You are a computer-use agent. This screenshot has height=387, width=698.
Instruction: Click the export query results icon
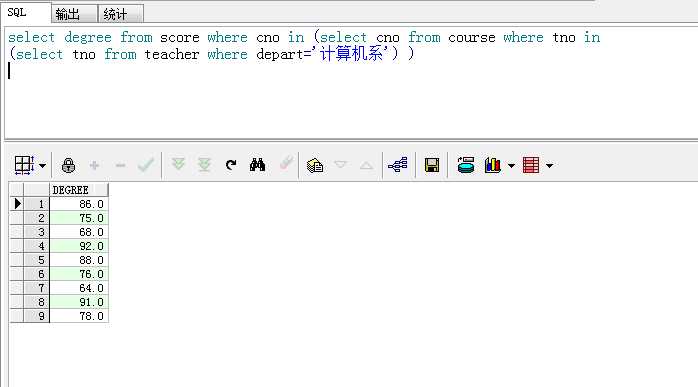pos(466,165)
